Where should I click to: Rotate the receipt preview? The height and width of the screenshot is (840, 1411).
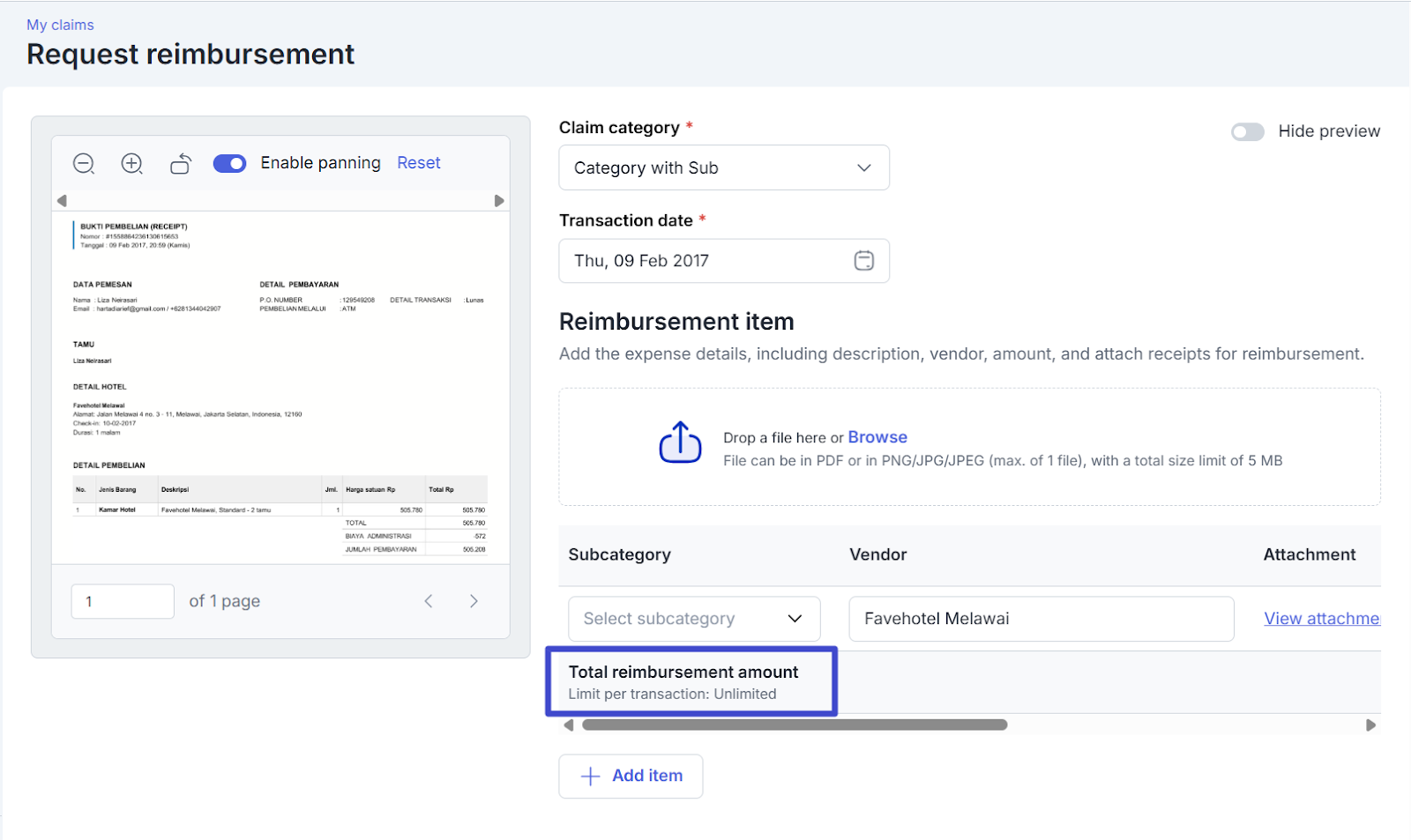tap(181, 164)
